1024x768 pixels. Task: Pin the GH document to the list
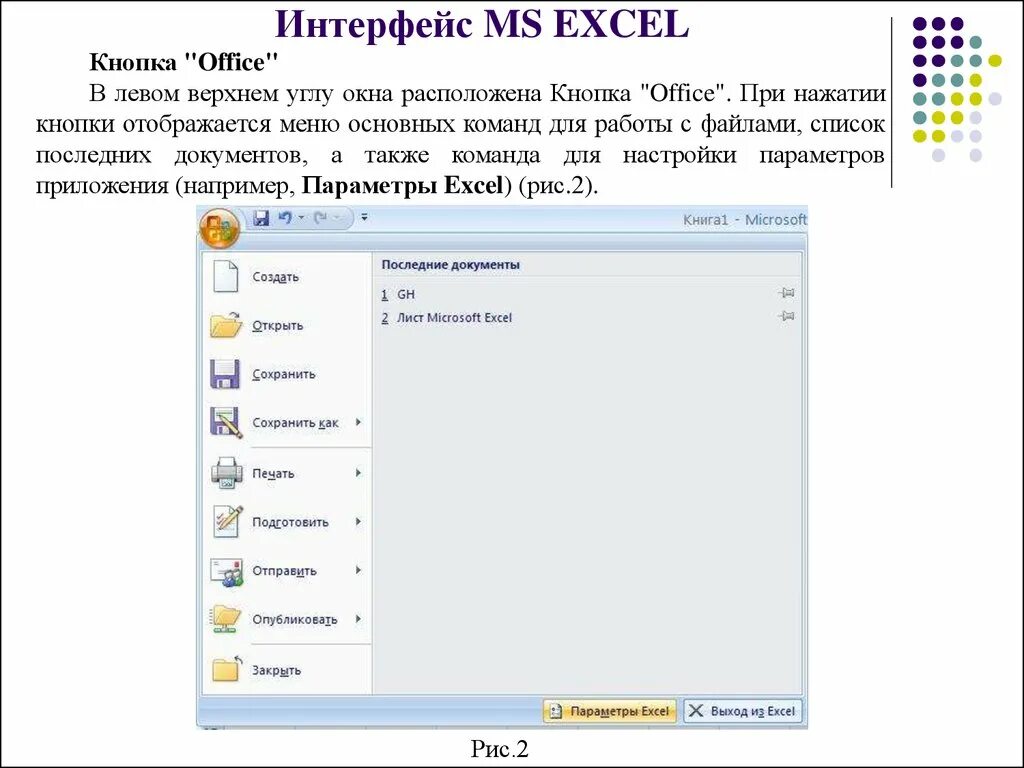pos(787,293)
